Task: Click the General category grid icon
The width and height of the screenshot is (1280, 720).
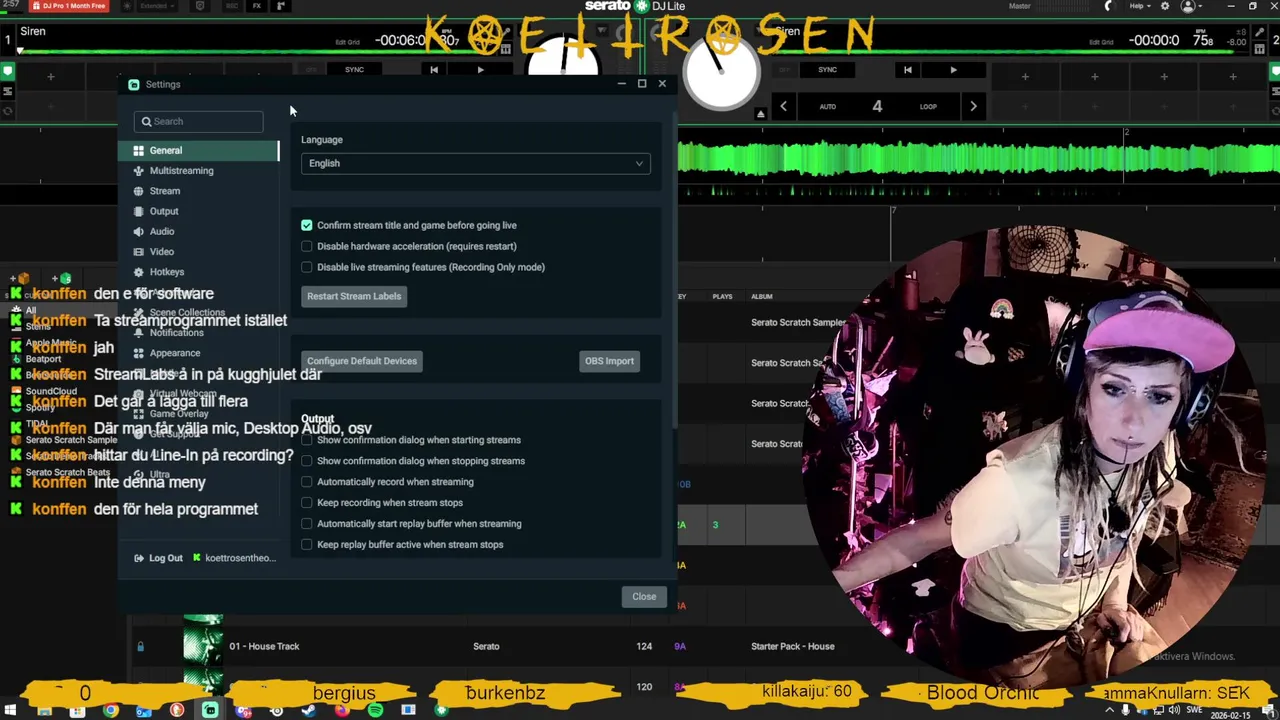Action: 138,150
